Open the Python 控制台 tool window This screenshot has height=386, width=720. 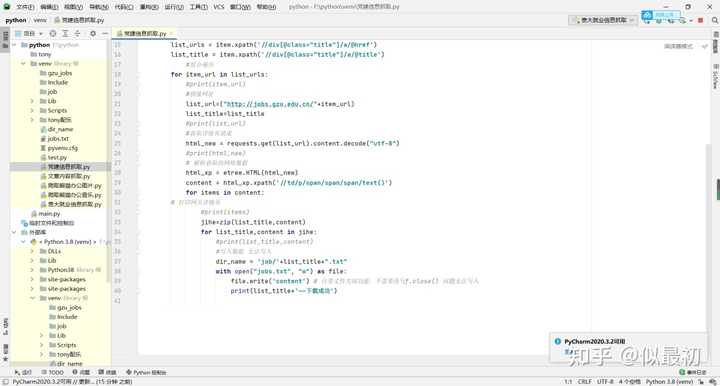tap(146, 372)
